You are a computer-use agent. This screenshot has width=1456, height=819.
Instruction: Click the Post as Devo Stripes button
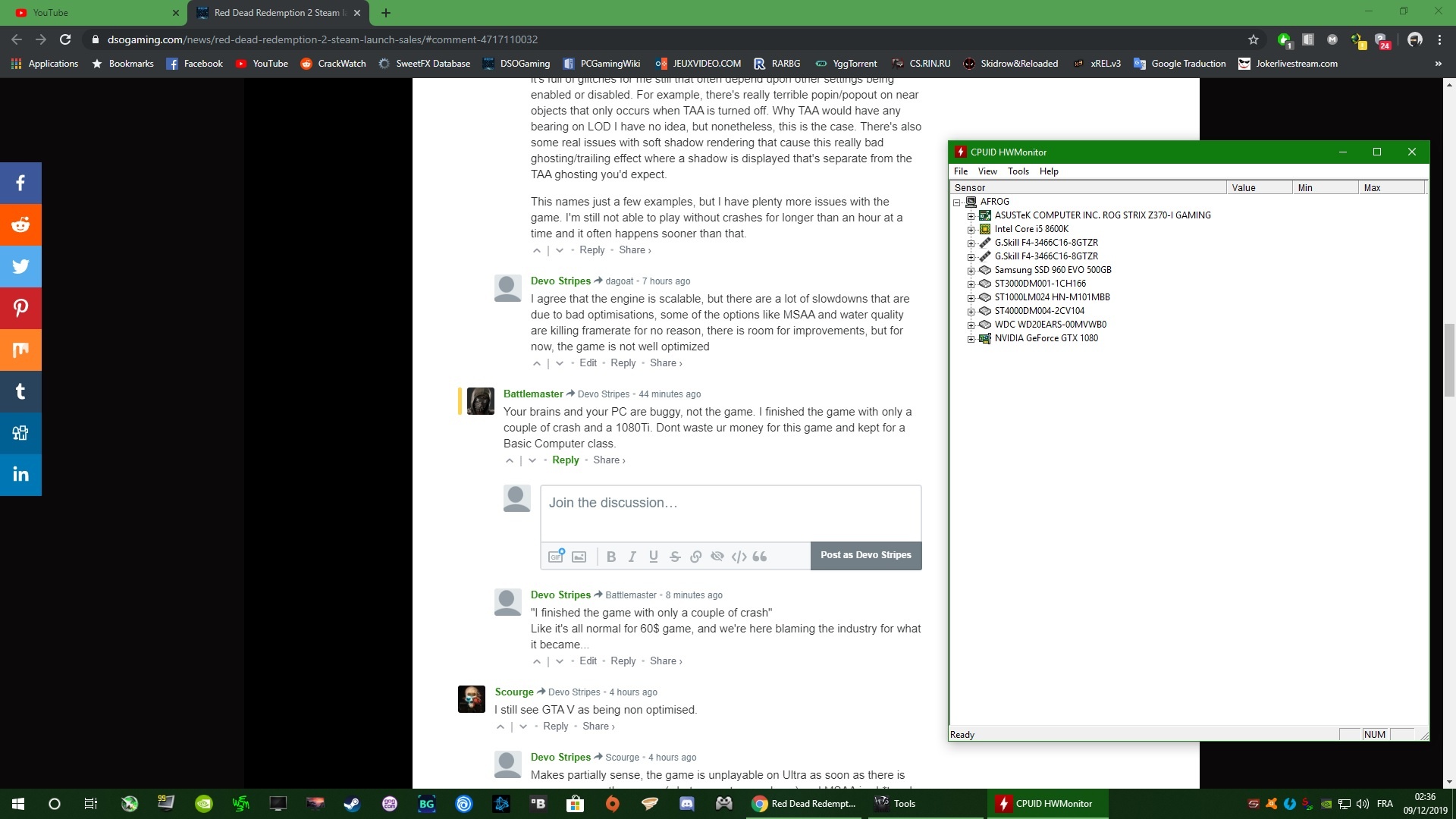point(866,555)
